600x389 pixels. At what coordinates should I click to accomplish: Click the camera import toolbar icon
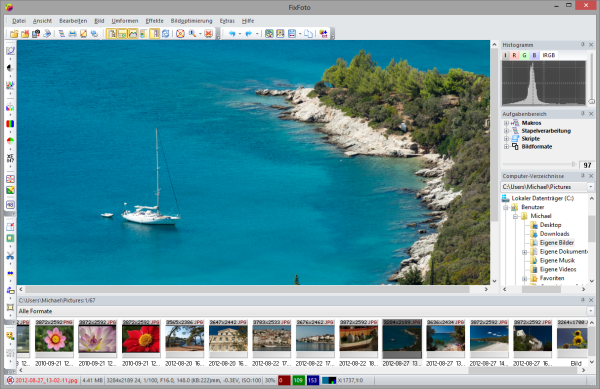coord(36,34)
